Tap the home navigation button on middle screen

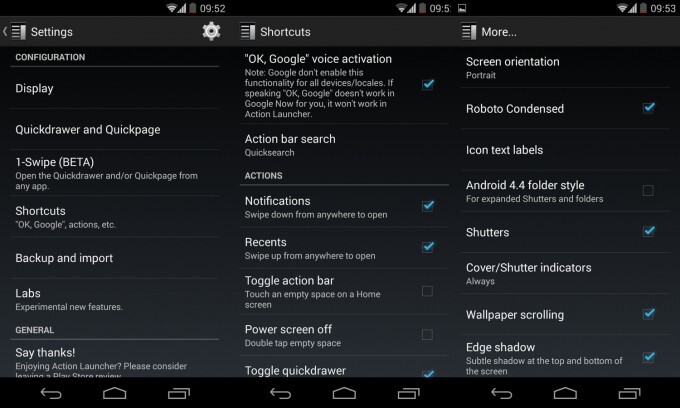(x=344, y=393)
